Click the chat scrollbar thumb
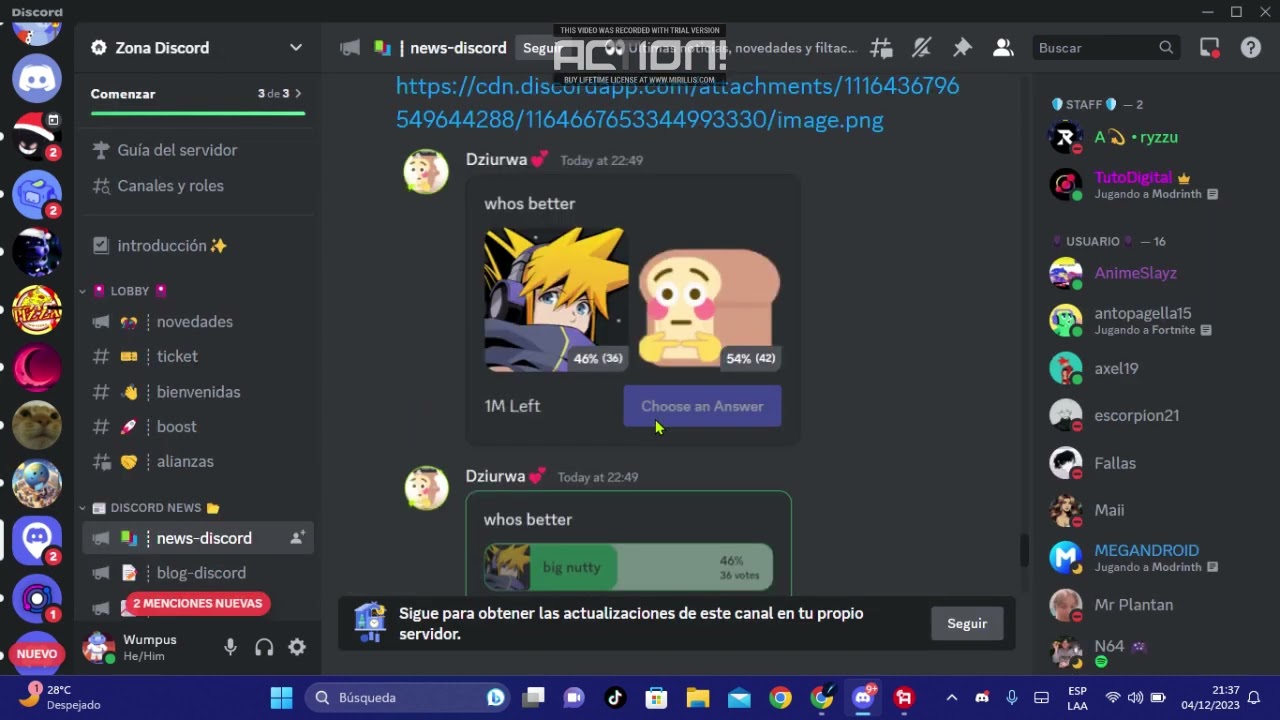Screen dimensions: 1280x720 point(1023,549)
